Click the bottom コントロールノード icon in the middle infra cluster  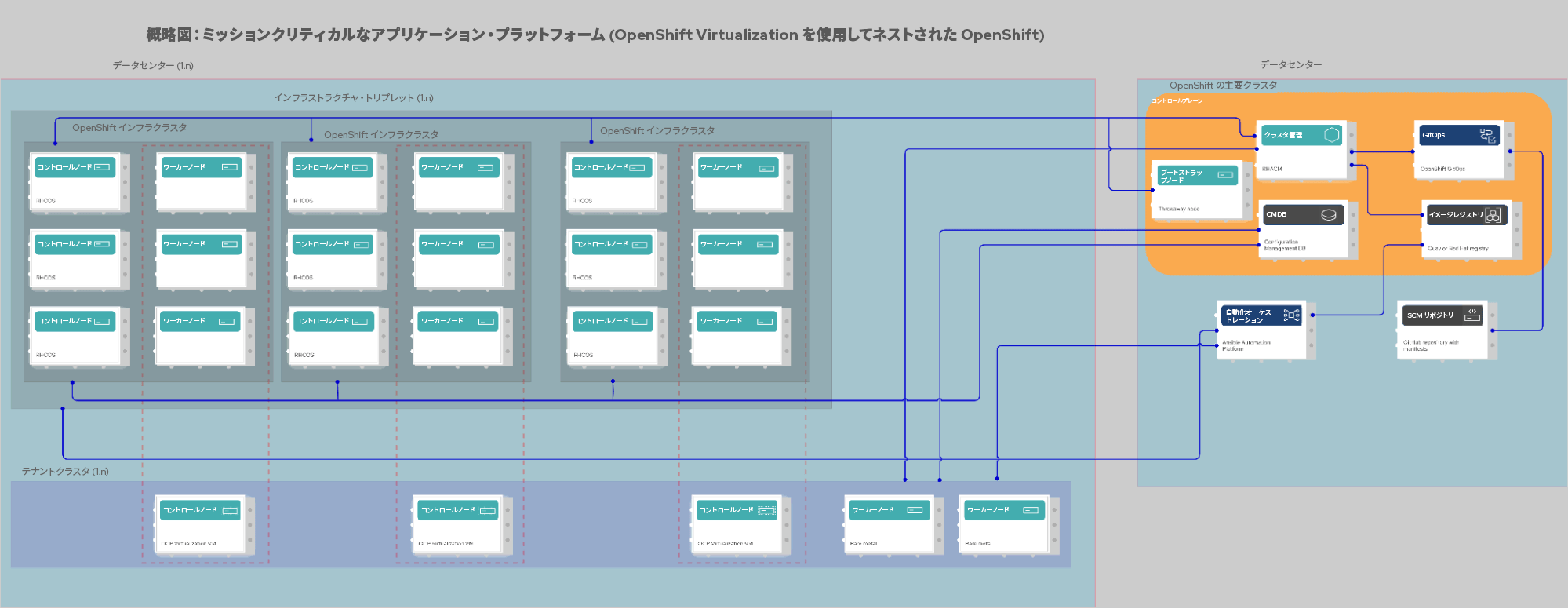tap(360, 321)
